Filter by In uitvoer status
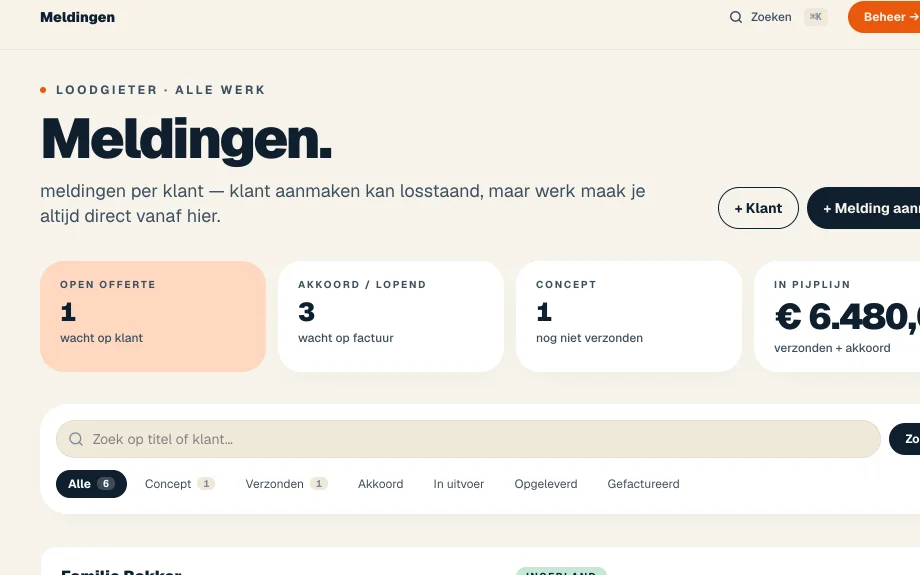This screenshot has height=575, width=920. 459,484
